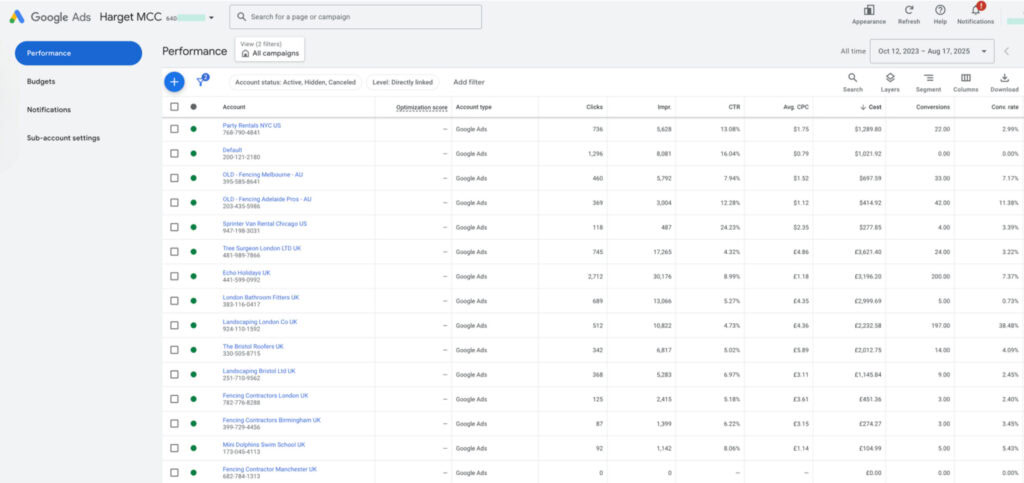Select checkbox for Default account
The width and height of the screenshot is (1024, 483).
click(x=174, y=153)
